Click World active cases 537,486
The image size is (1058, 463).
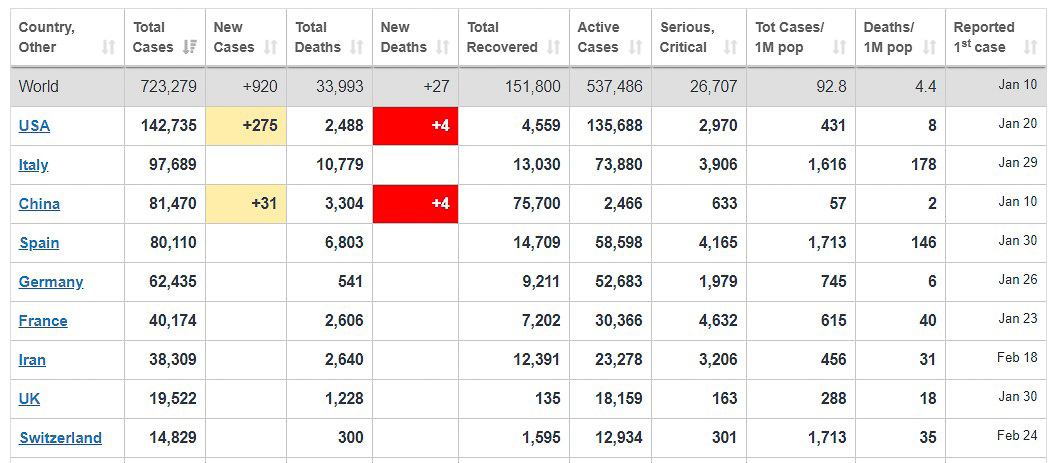pos(614,86)
